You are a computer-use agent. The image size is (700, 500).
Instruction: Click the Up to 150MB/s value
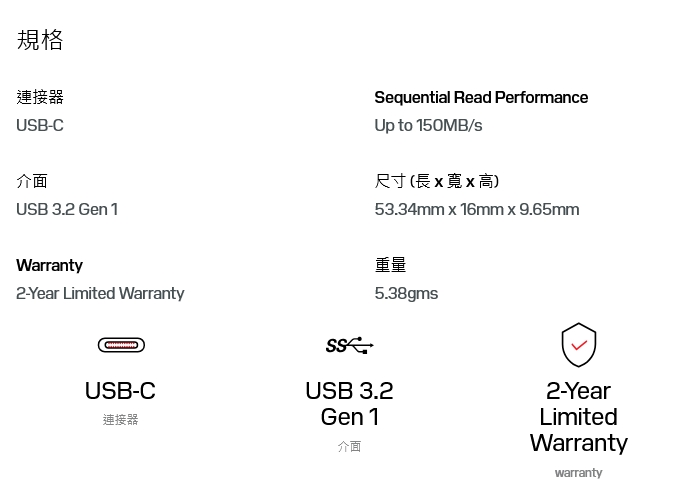click(x=429, y=125)
